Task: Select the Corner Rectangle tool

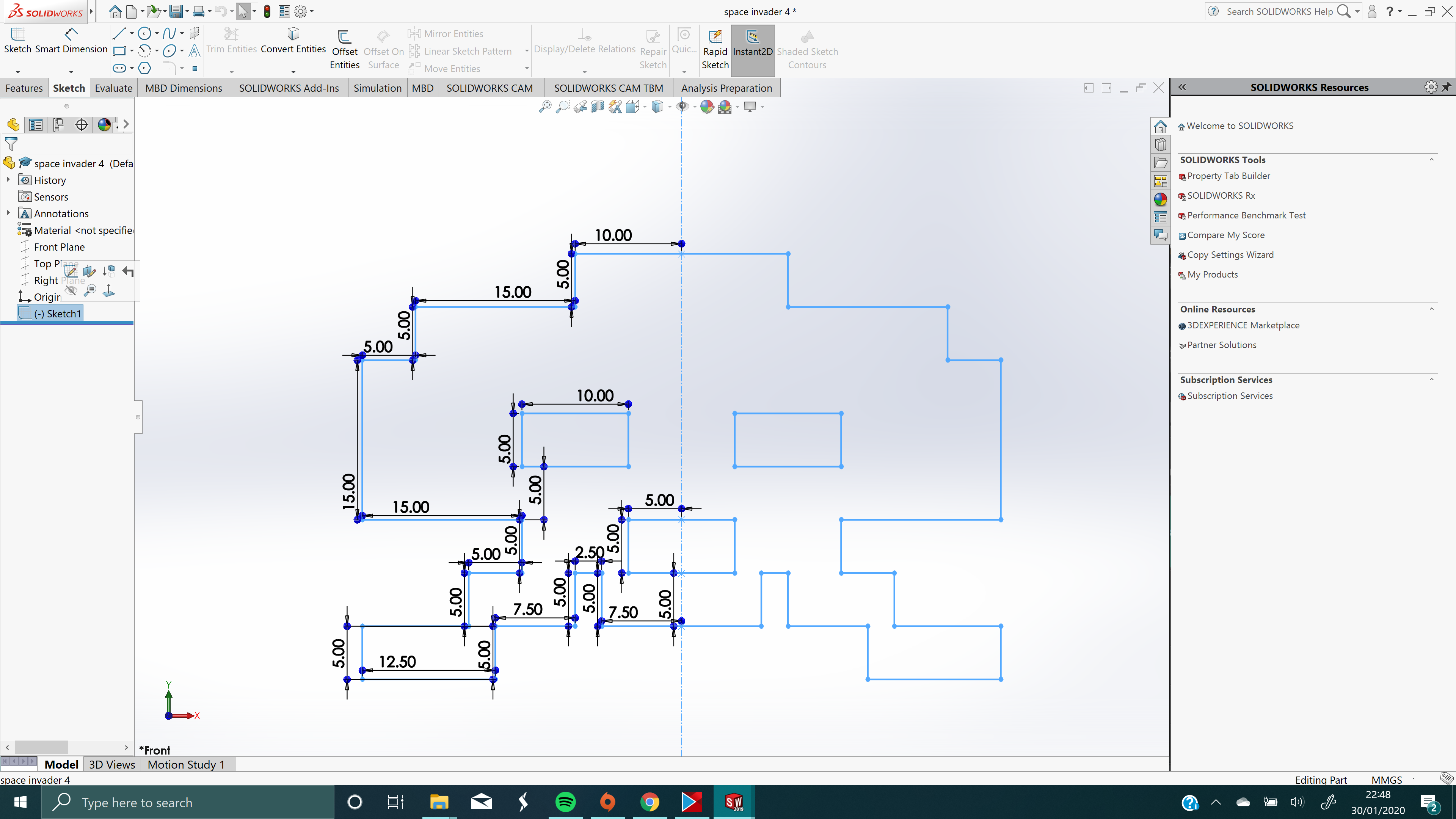Action: 119,51
